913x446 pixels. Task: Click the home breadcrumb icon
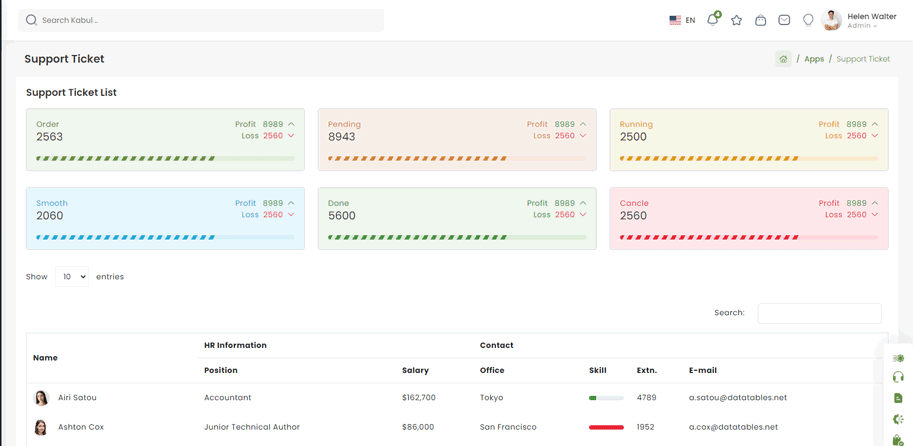783,59
